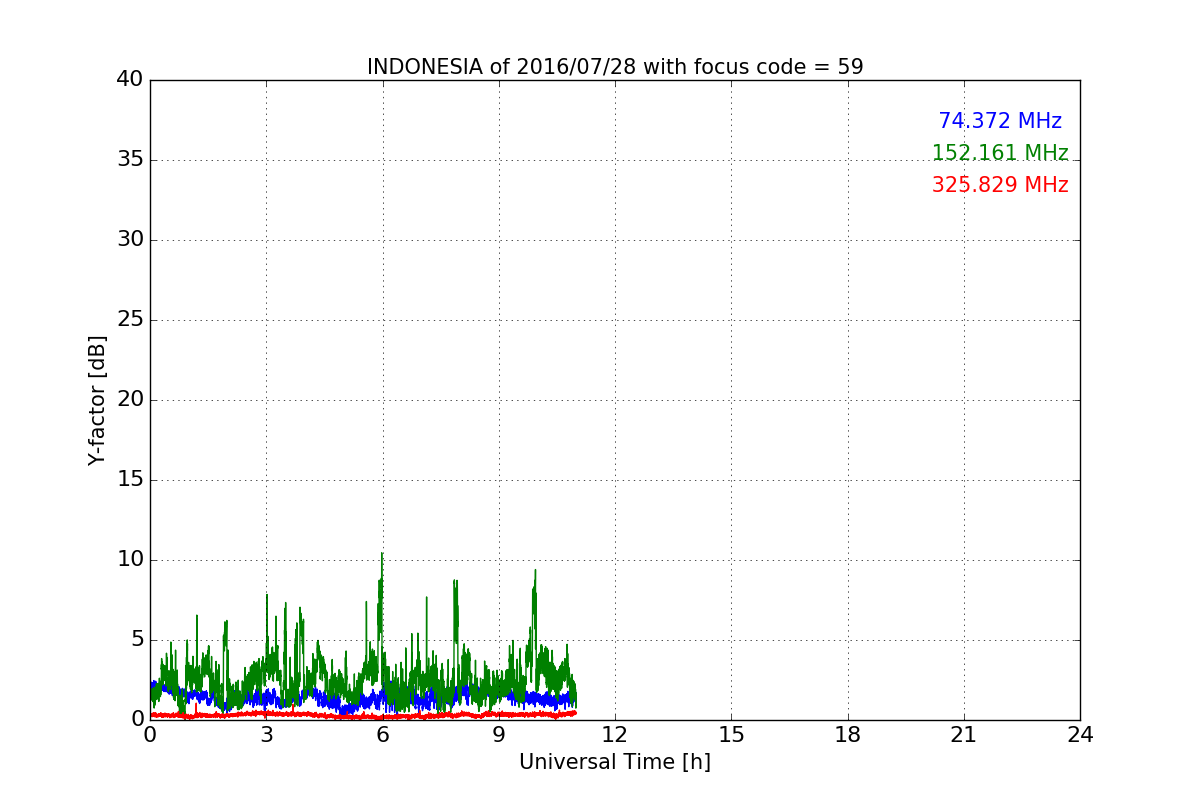Click the y-axis tick label 35

point(130,160)
